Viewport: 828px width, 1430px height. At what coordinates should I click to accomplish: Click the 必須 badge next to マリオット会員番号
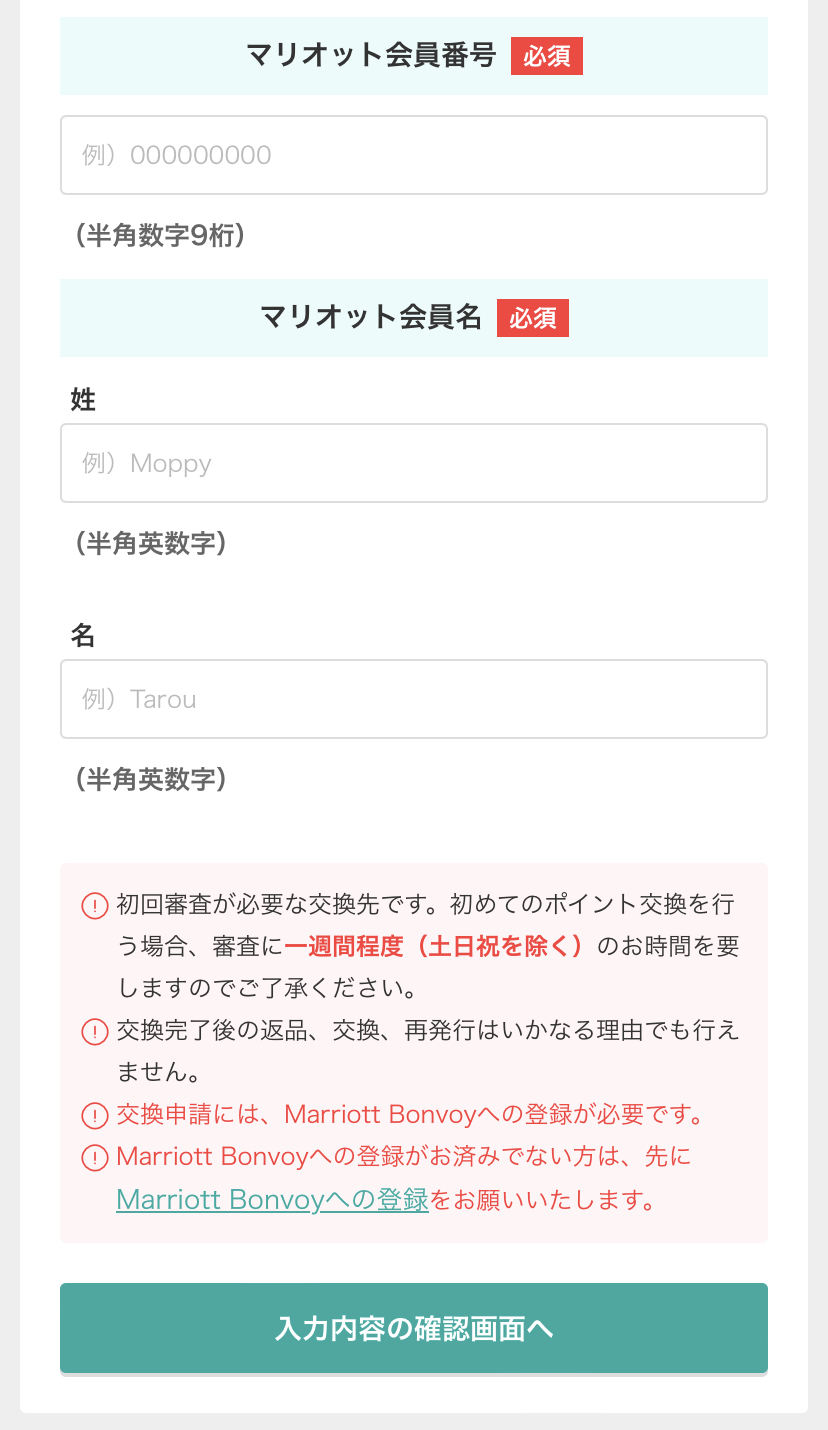point(547,56)
